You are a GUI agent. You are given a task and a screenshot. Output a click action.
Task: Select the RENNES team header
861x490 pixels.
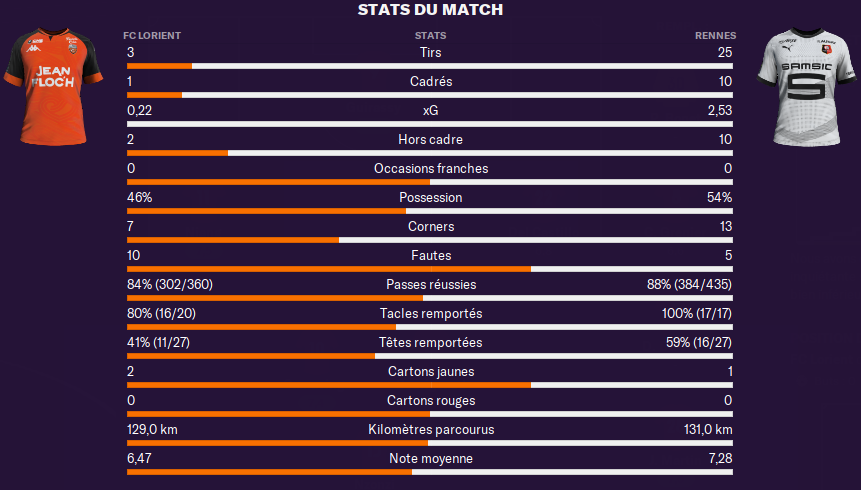point(715,36)
